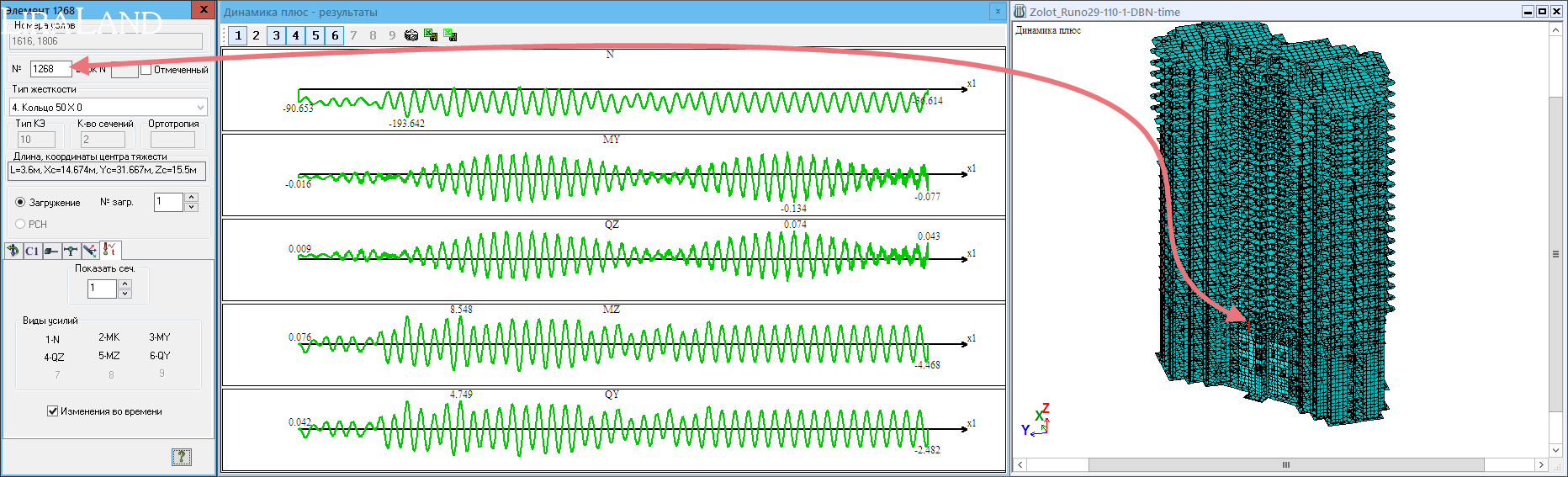Open the loads tab with green curved arrow
This screenshot has height=477, width=1568.
point(13,251)
